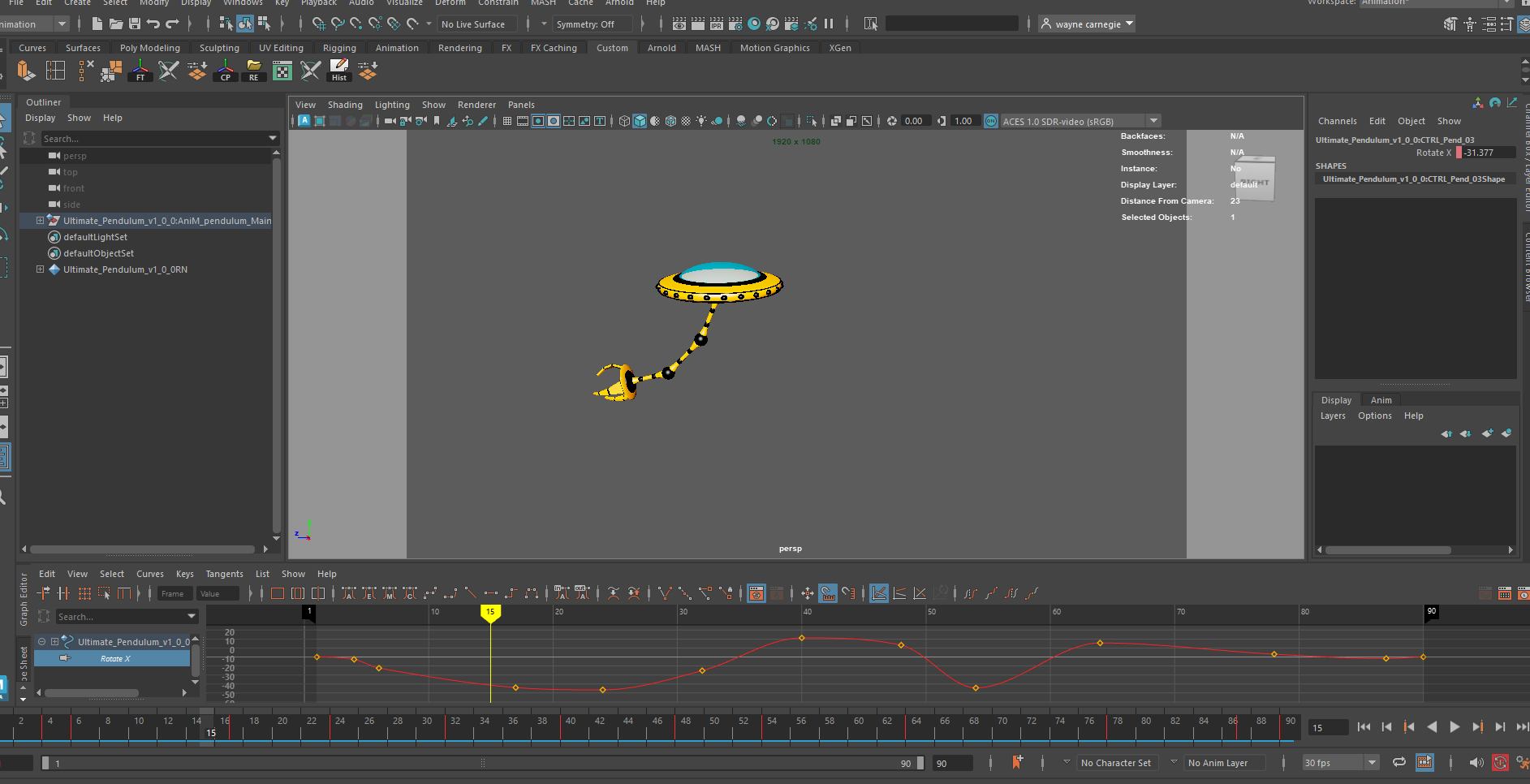
Task: Toggle the ACES color management button
Action: pyautogui.click(x=991, y=121)
